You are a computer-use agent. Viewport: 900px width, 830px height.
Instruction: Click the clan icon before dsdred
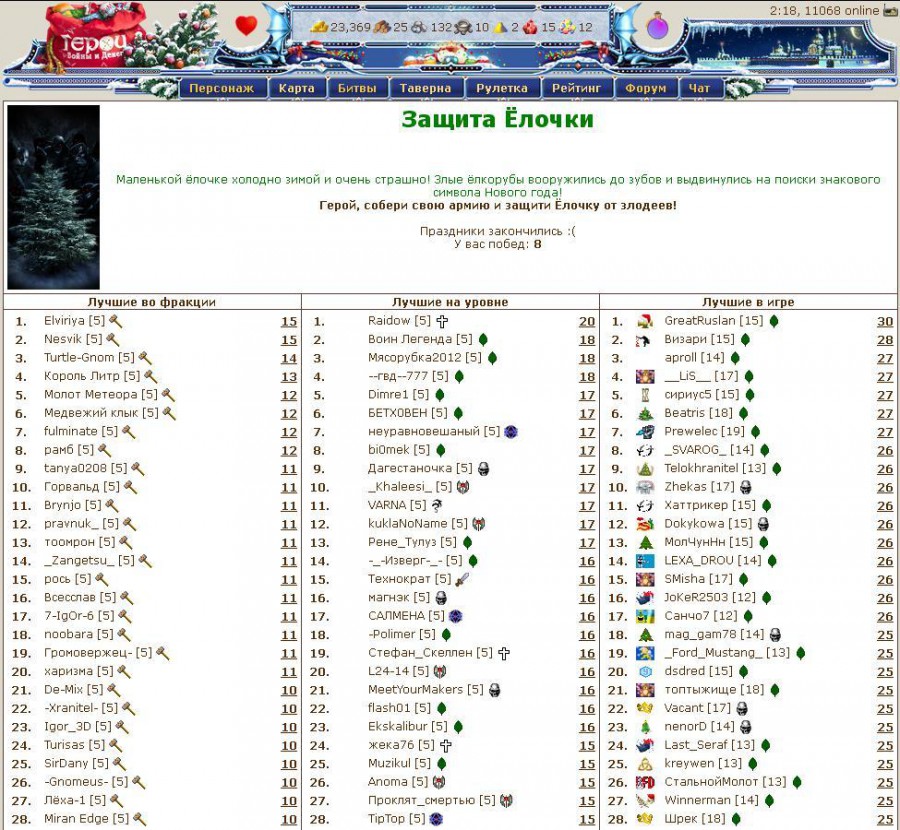[646, 672]
